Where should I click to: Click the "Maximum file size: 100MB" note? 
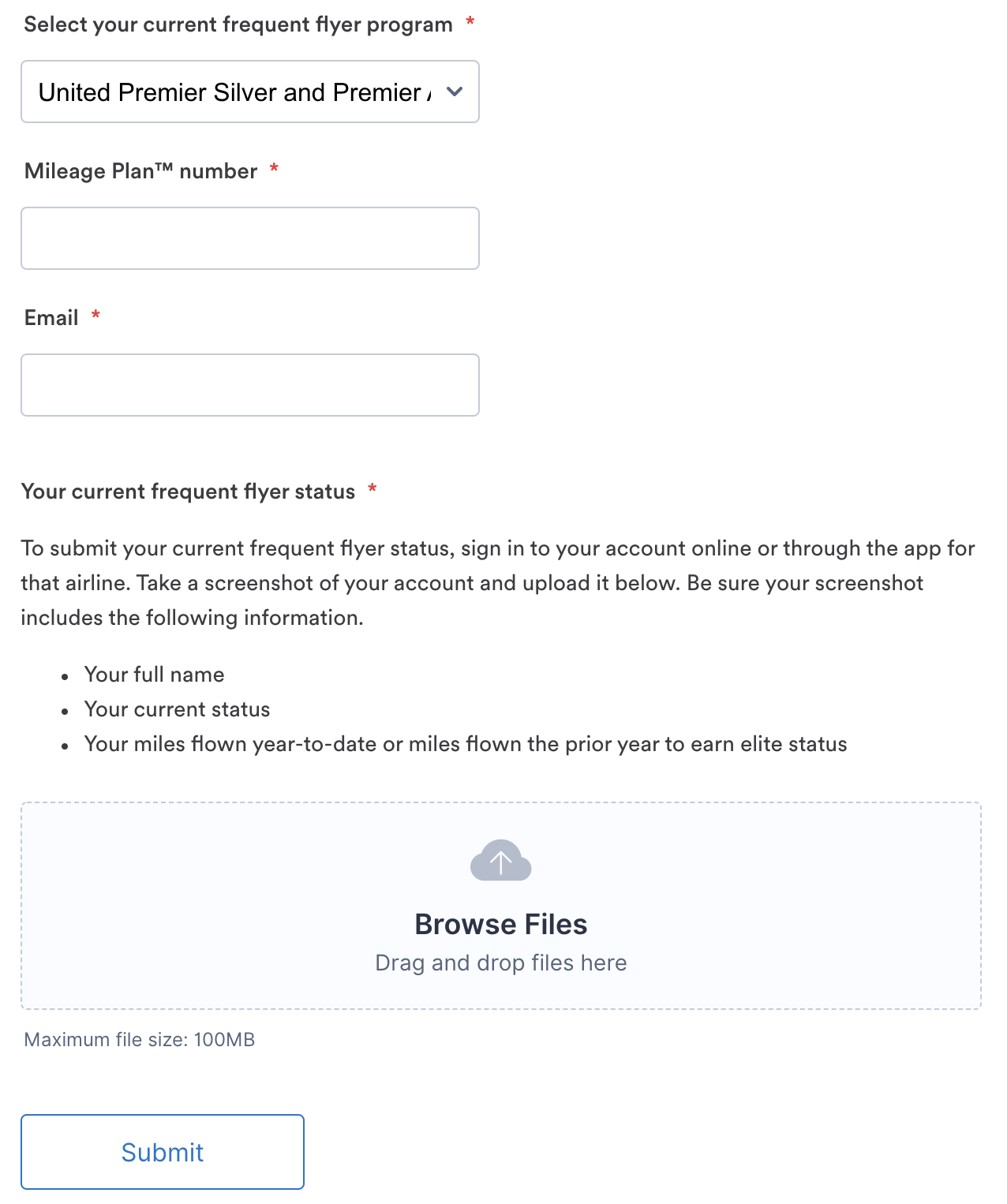click(140, 1040)
